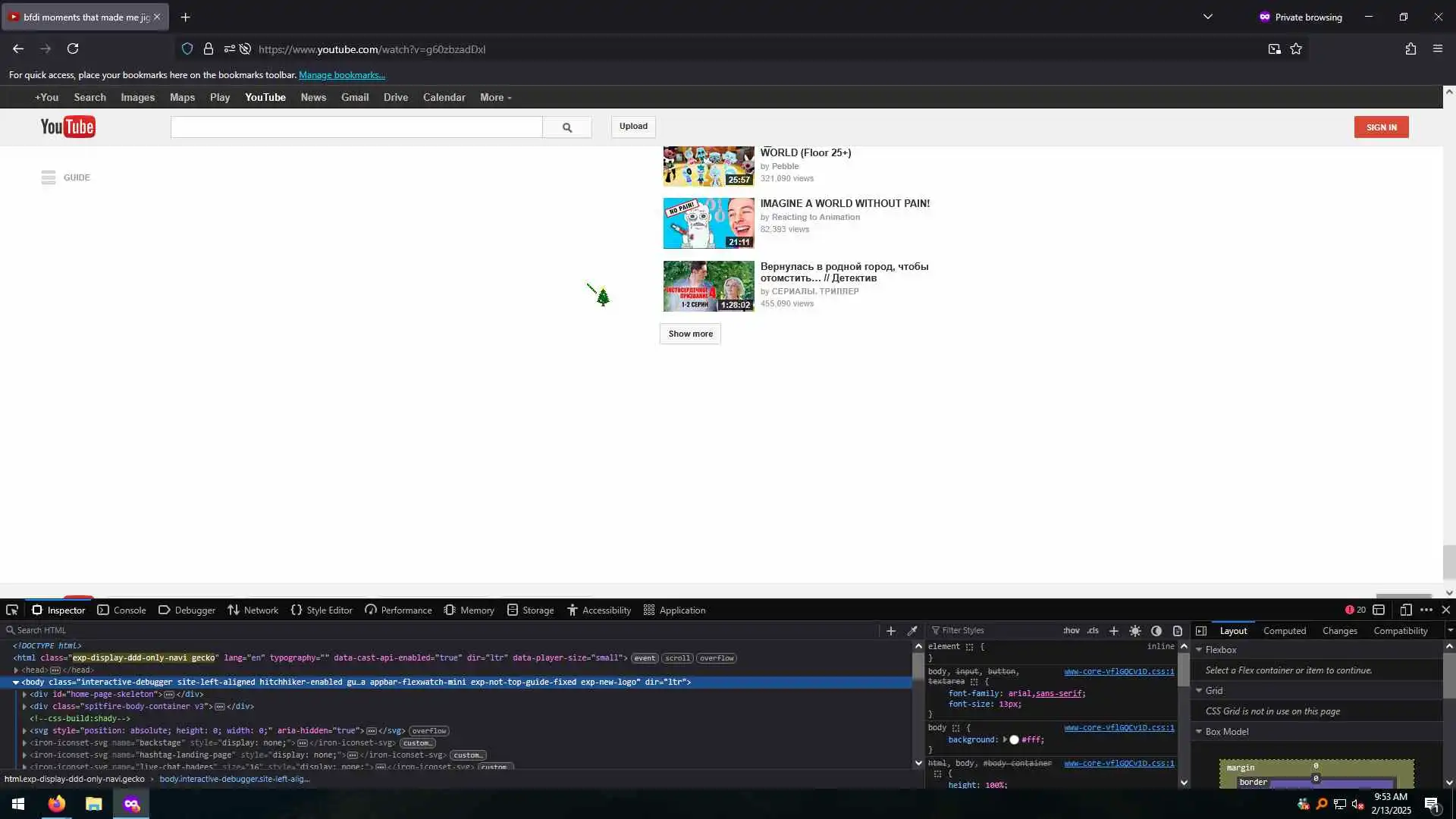Open the Manage bookmarks link
Viewport: 1456px width, 819px height.
click(341, 75)
